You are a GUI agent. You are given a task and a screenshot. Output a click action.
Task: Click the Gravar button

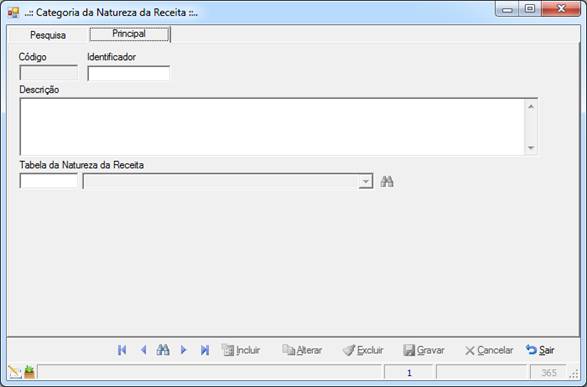424,350
